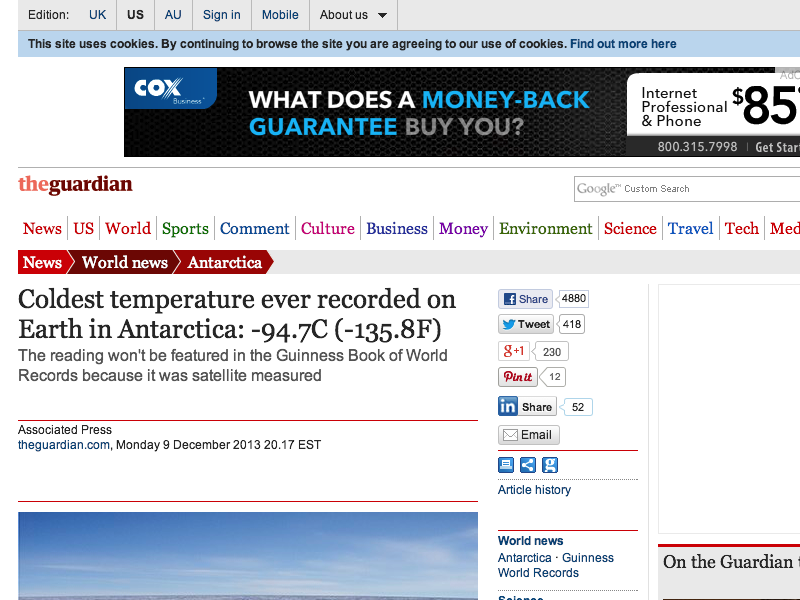Expand the About us dropdown
This screenshot has width=800, height=600.
(x=354, y=15)
